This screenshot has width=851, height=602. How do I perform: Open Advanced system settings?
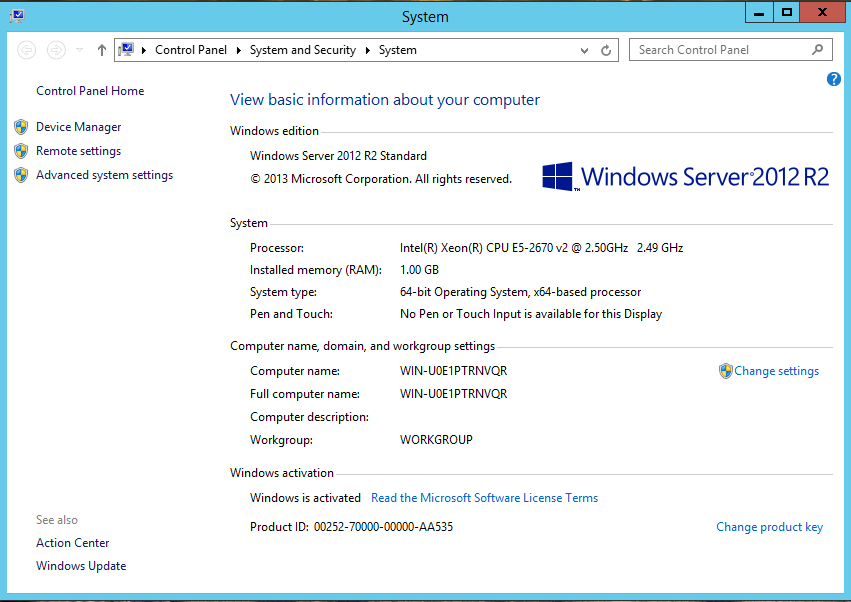click(104, 175)
